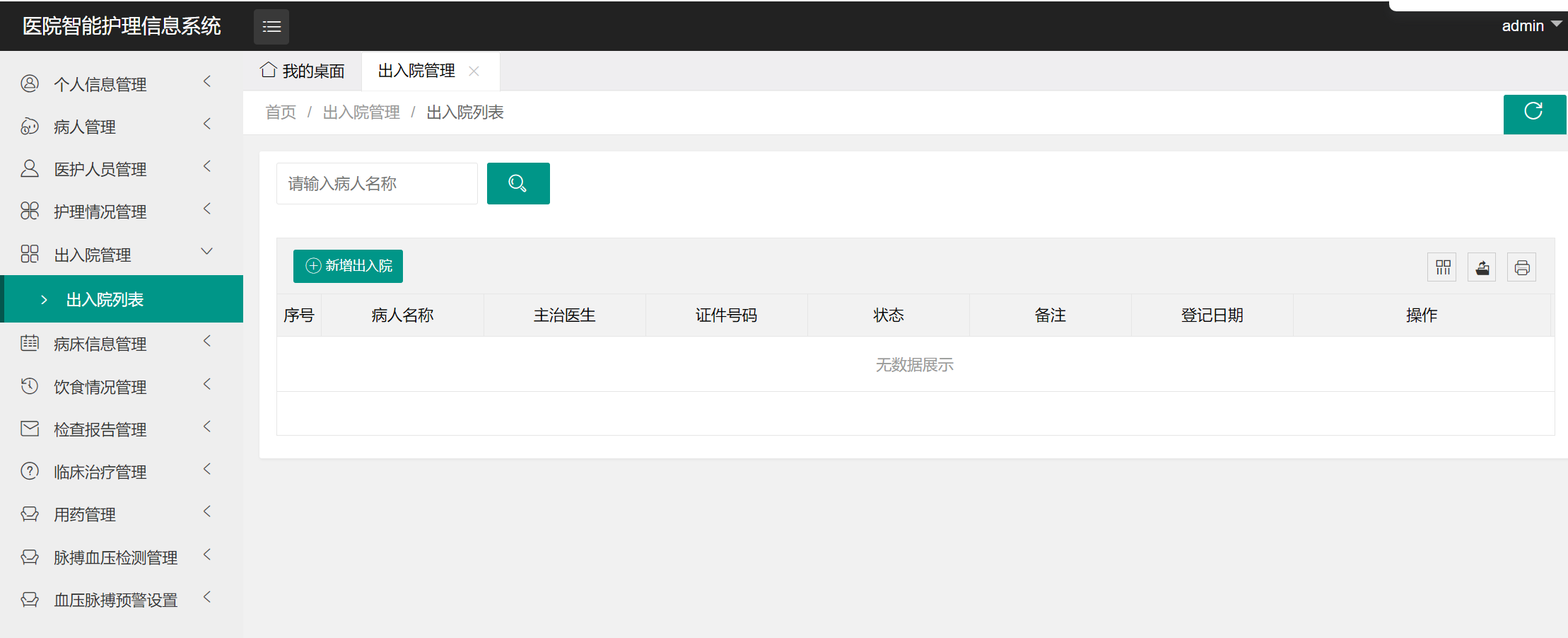Click the 首页 breadcrumb link
This screenshot has width=1568, height=638.
coord(281,112)
